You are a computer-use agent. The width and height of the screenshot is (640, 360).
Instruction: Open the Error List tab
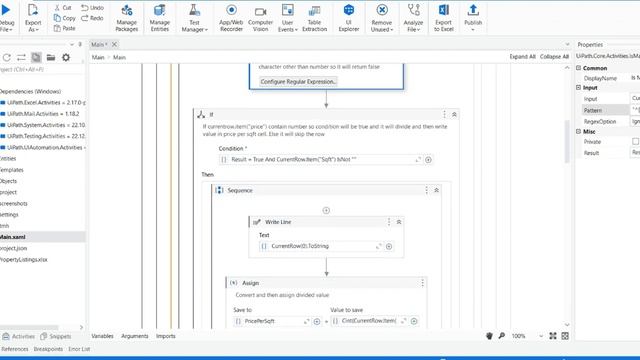(79, 349)
